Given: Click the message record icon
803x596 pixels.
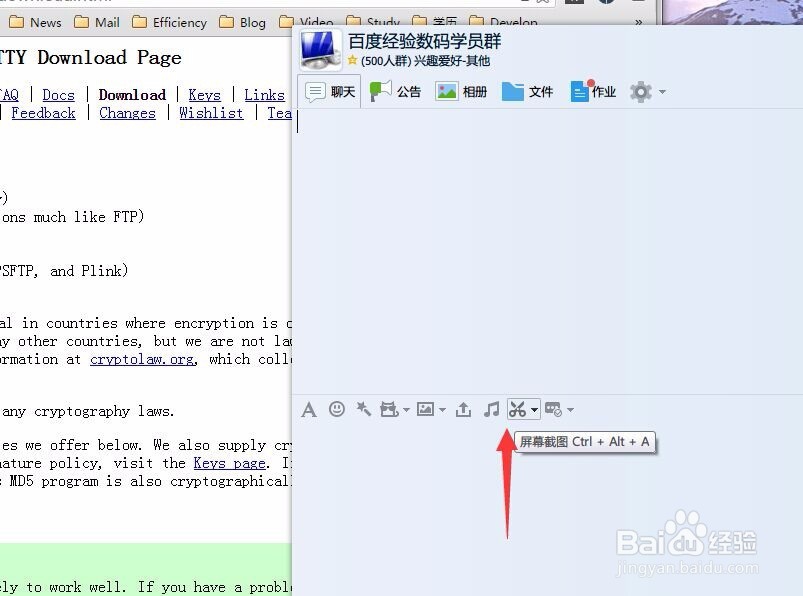Looking at the screenshot, I should [x=553, y=410].
